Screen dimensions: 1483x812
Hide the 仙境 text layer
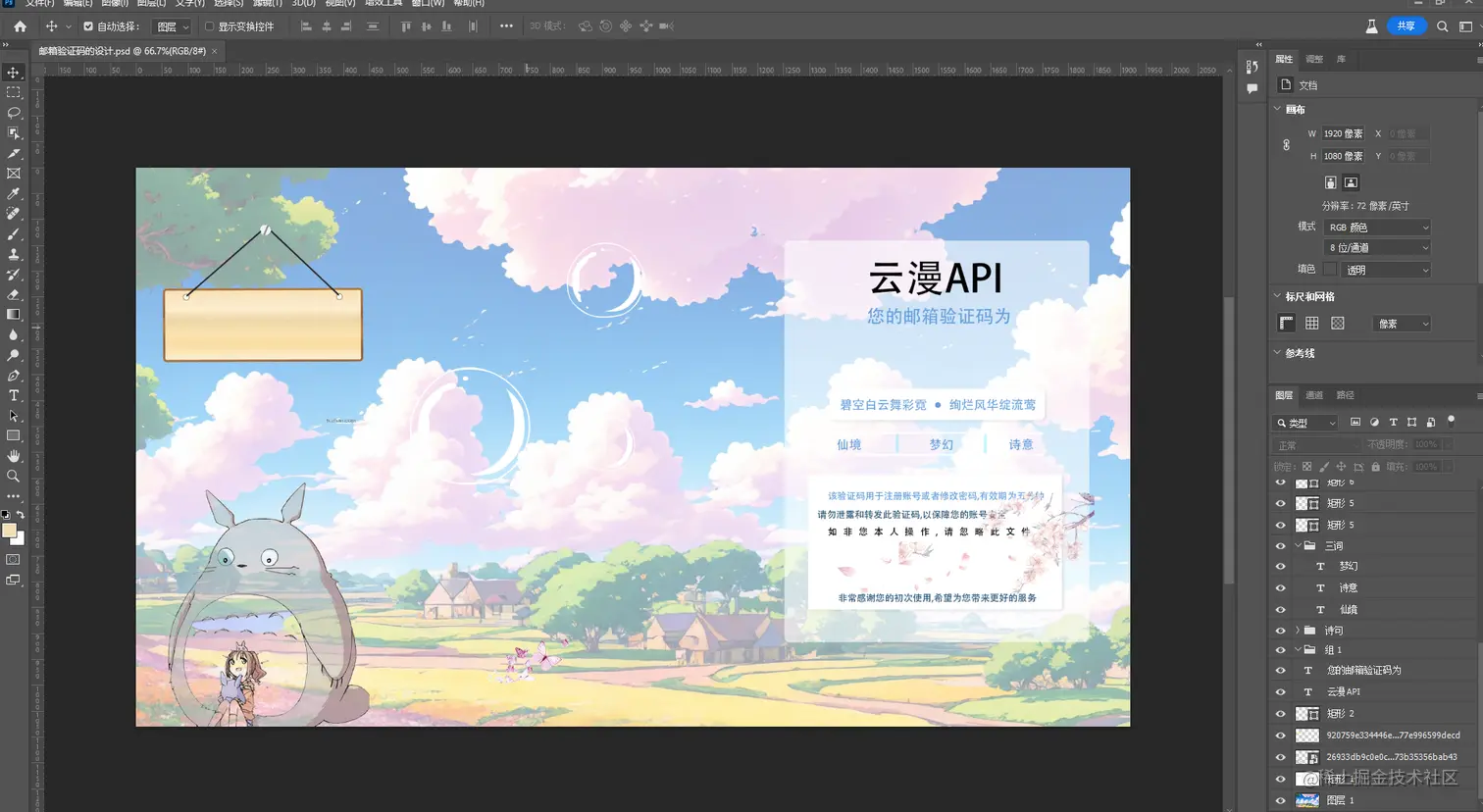tap(1280, 609)
